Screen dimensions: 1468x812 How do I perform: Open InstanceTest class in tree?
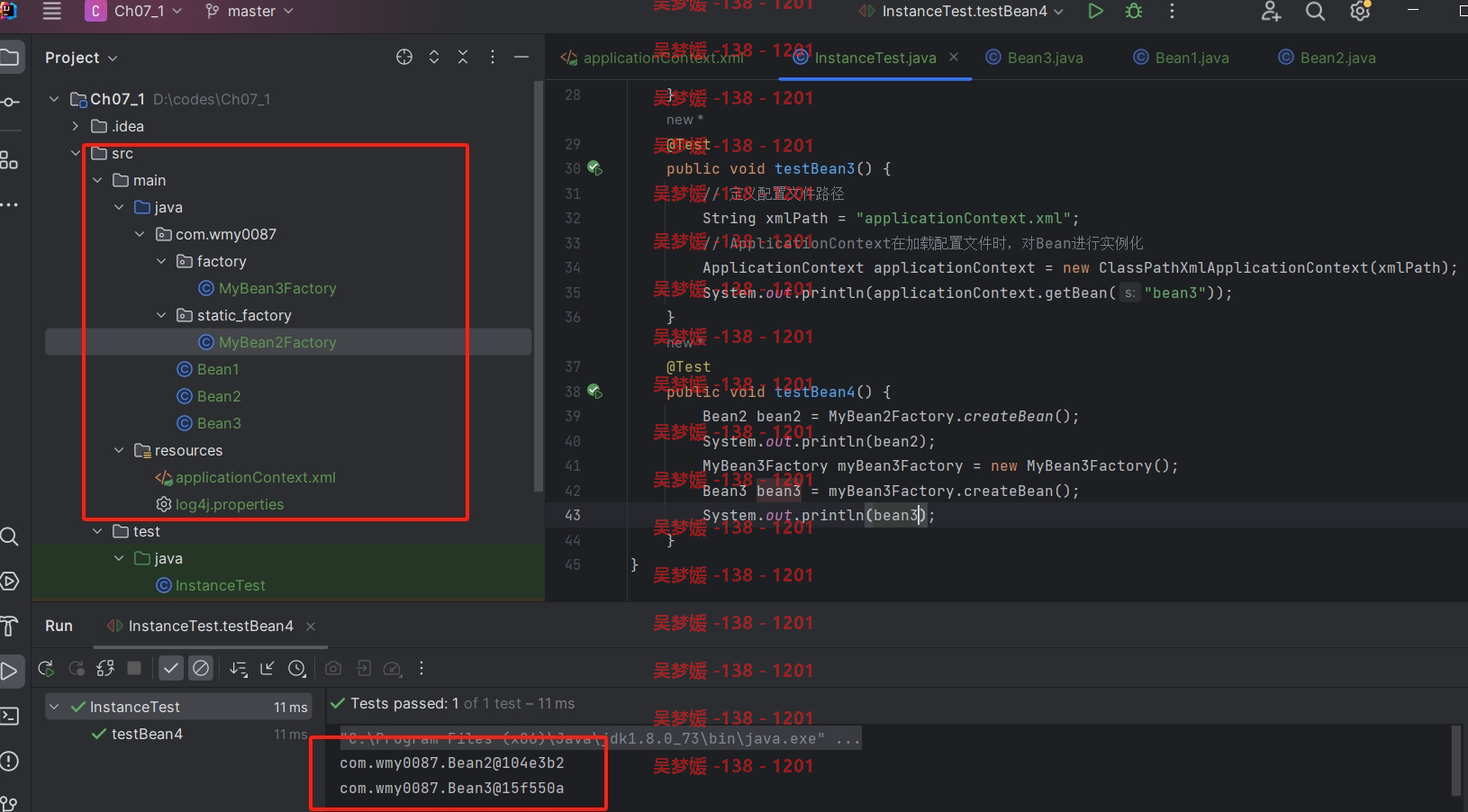(211, 585)
